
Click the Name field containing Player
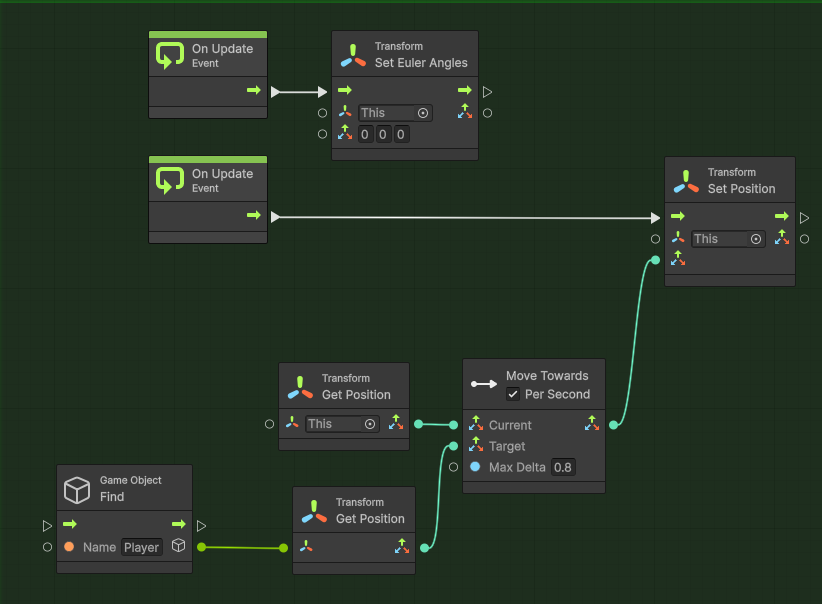pos(141,547)
